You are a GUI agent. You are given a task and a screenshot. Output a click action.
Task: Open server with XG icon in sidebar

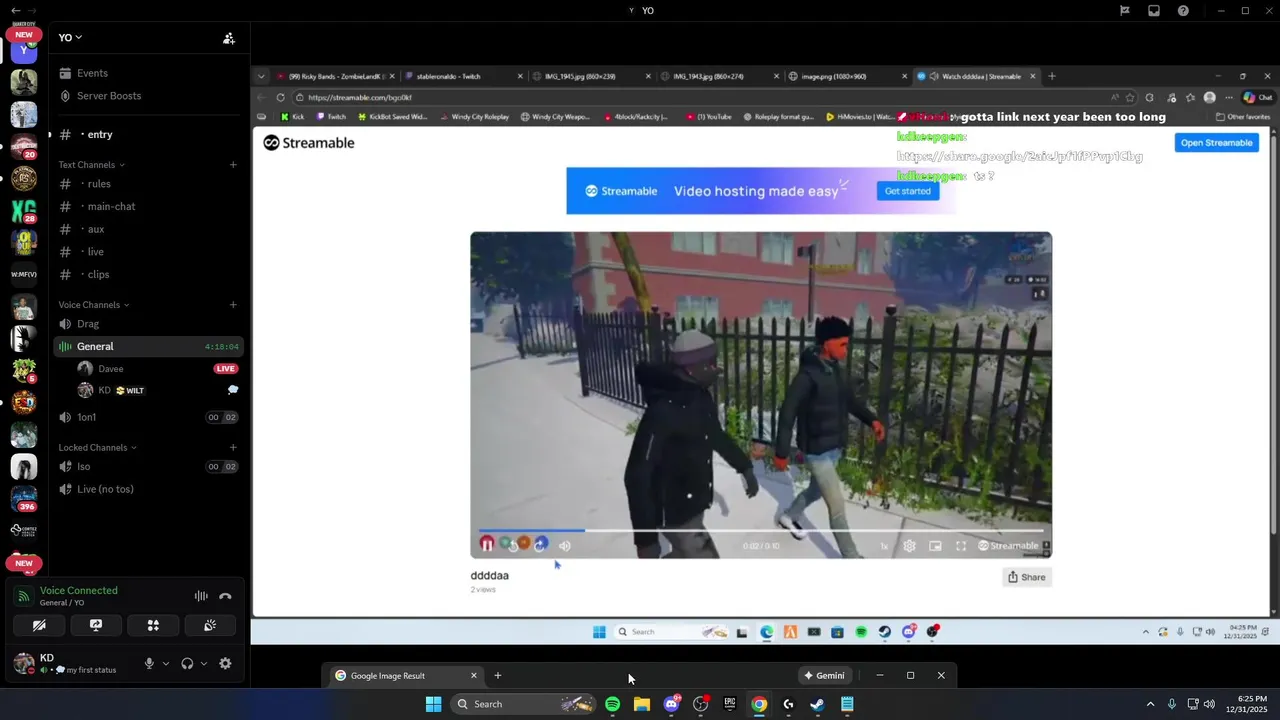24,211
